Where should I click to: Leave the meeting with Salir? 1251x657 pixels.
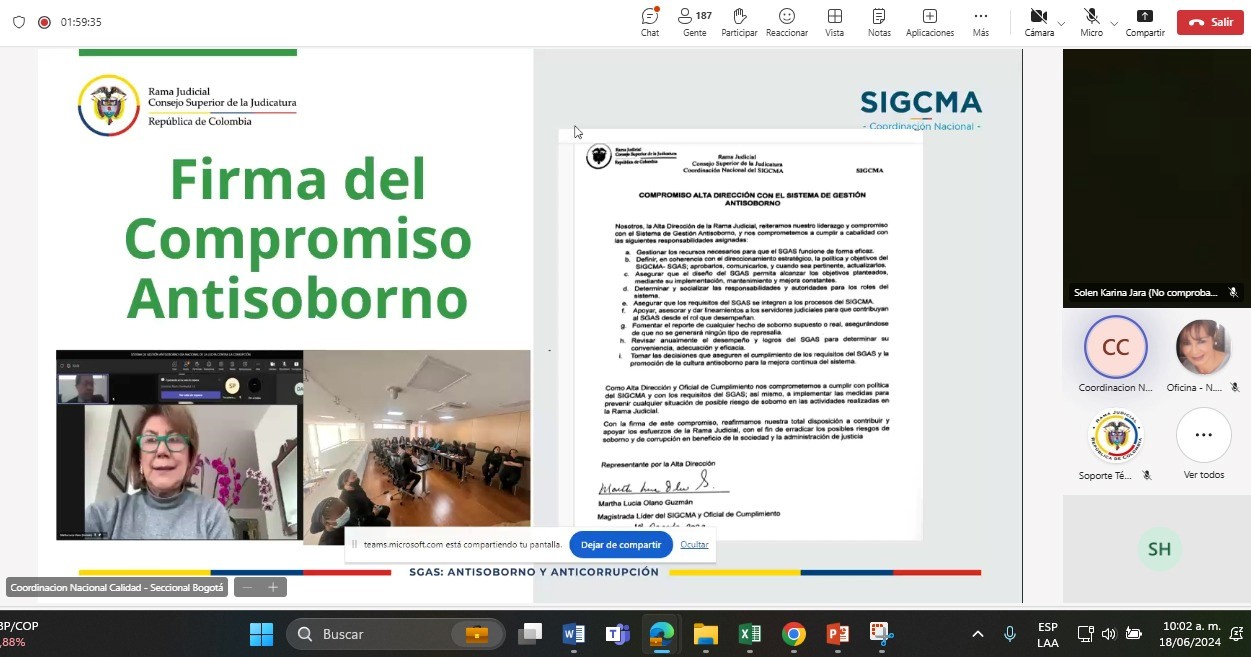click(x=1210, y=22)
